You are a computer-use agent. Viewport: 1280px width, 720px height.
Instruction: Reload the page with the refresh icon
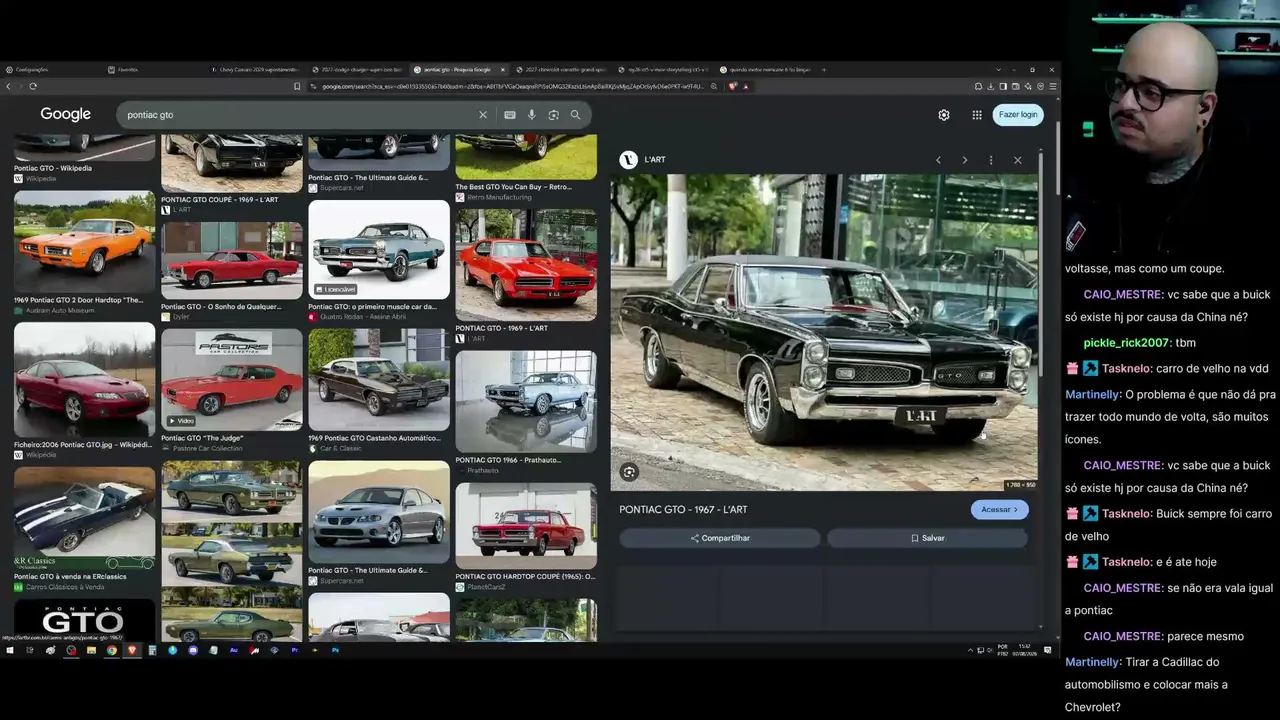tap(33, 86)
